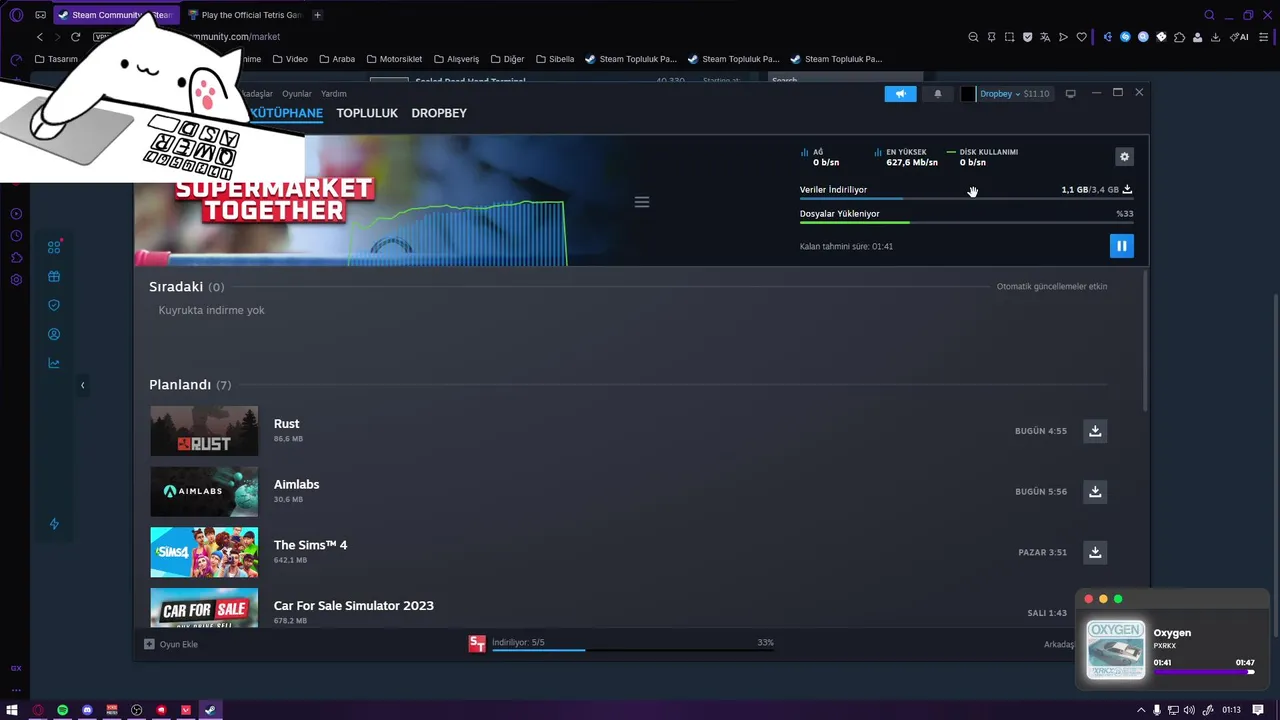
Task: Open DROPBEY profile tab in Steam
Action: 439,113
